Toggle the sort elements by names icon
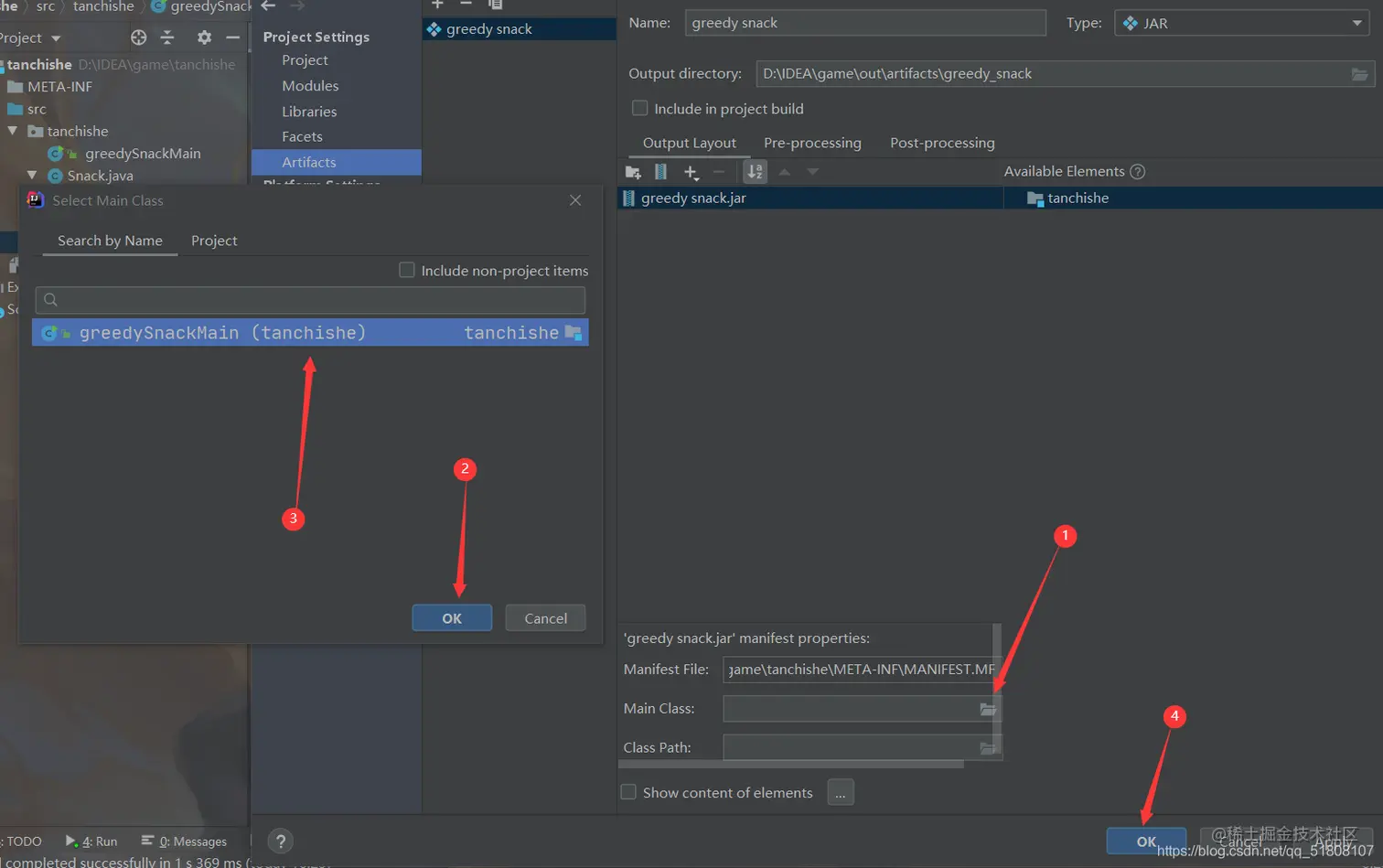Image resolution: width=1383 pixels, height=868 pixels. (756, 172)
